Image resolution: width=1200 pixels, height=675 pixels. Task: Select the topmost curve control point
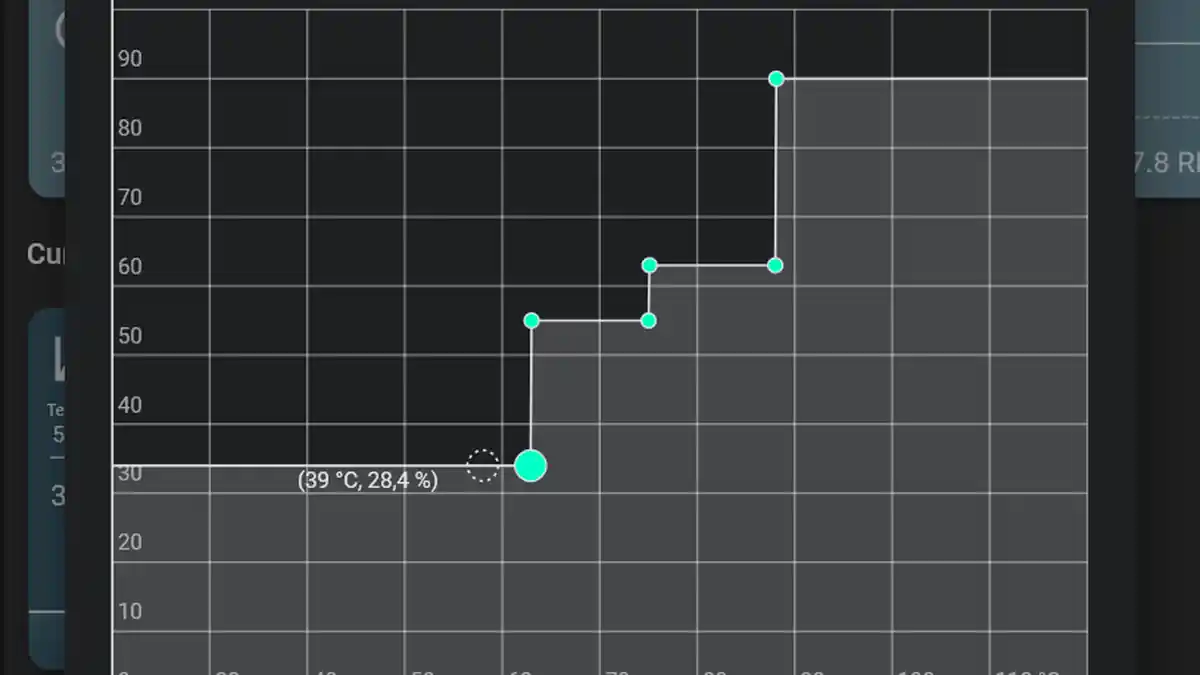pos(776,79)
